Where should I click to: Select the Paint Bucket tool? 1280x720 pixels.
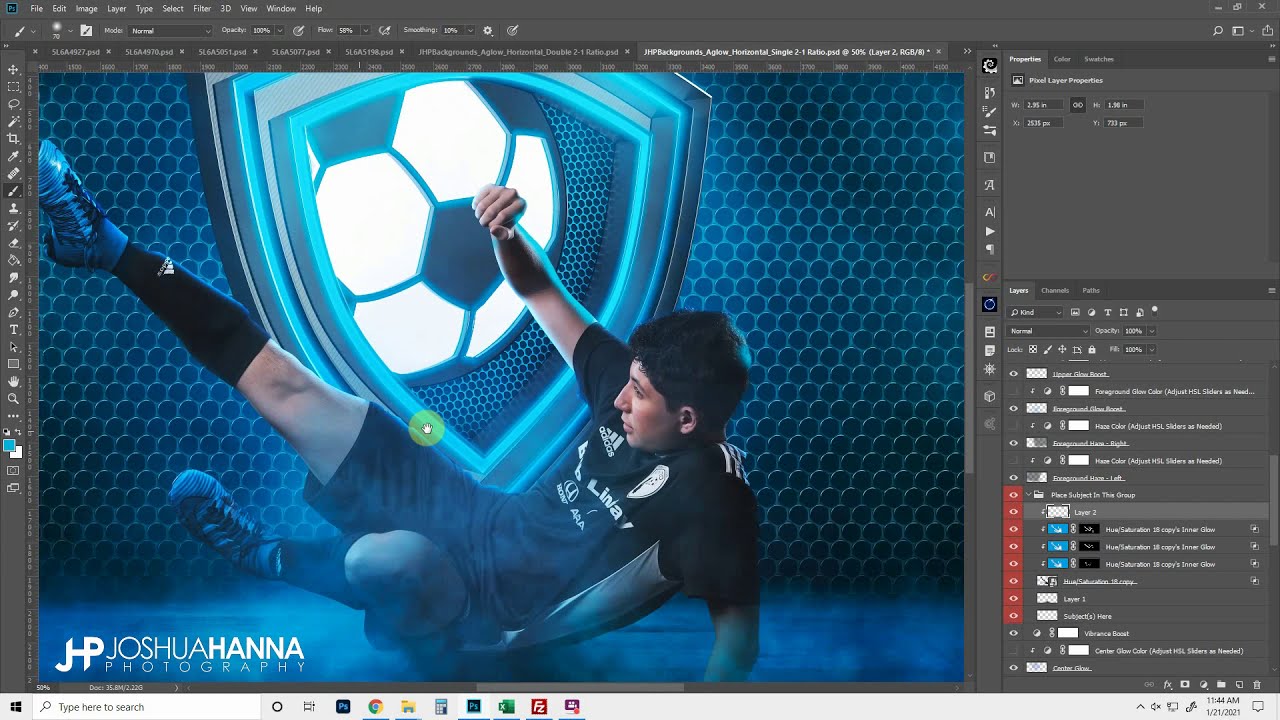pos(14,260)
